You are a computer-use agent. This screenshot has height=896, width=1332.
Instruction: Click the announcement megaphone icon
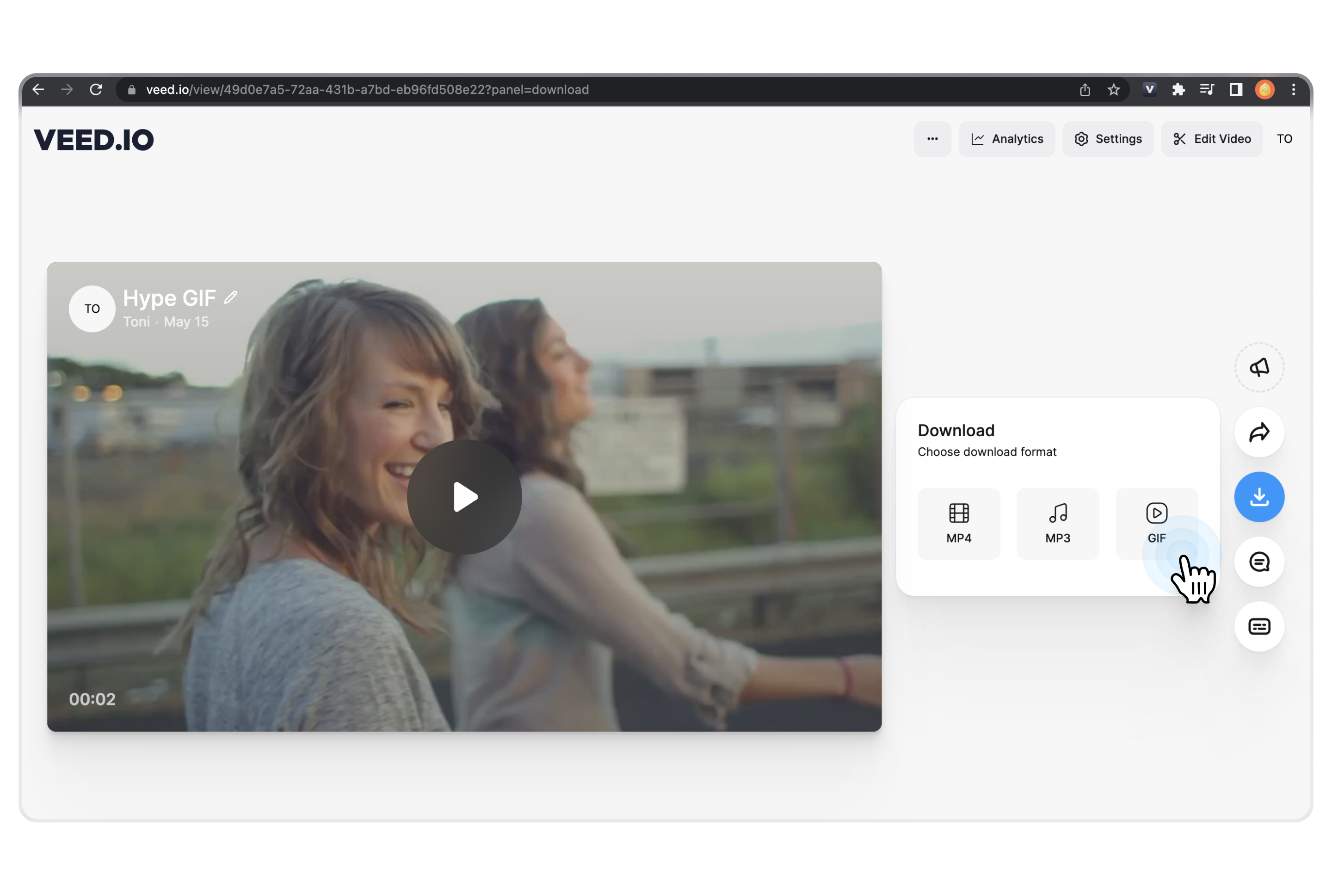coord(1259,367)
